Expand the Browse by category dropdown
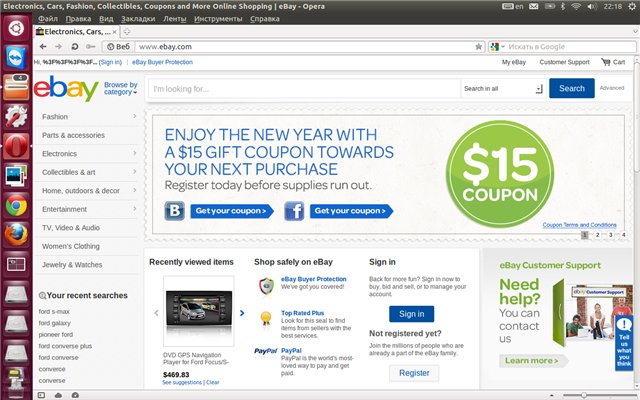The height and width of the screenshot is (400, 640). (x=120, y=88)
